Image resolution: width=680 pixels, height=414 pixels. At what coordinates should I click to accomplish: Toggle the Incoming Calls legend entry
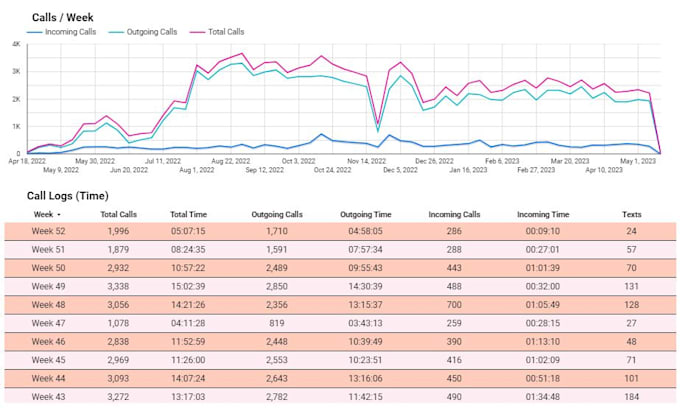coord(62,32)
